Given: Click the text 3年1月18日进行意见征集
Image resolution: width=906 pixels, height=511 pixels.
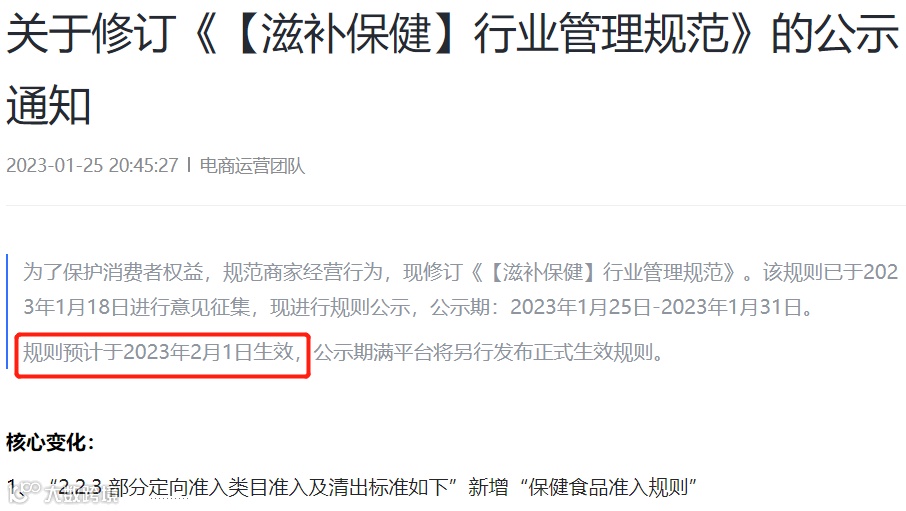Looking at the screenshot, I should [136, 307].
